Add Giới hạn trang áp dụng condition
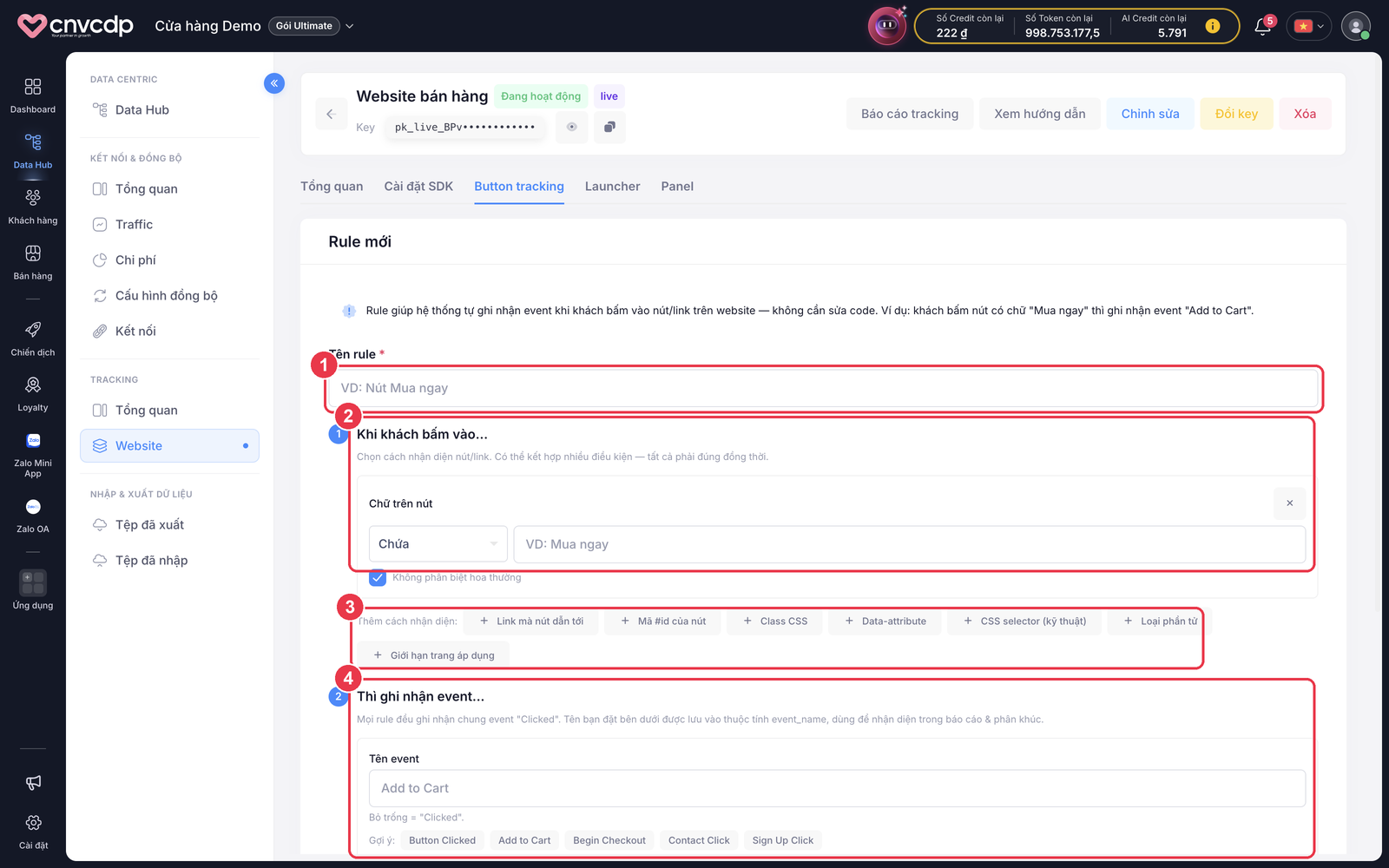Viewport: 1389px width, 868px height. point(434,655)
